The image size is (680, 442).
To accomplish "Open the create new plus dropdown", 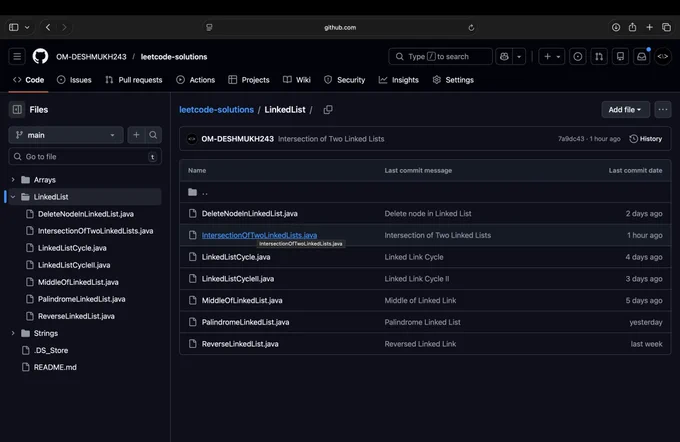I will [x=552, y=56].
